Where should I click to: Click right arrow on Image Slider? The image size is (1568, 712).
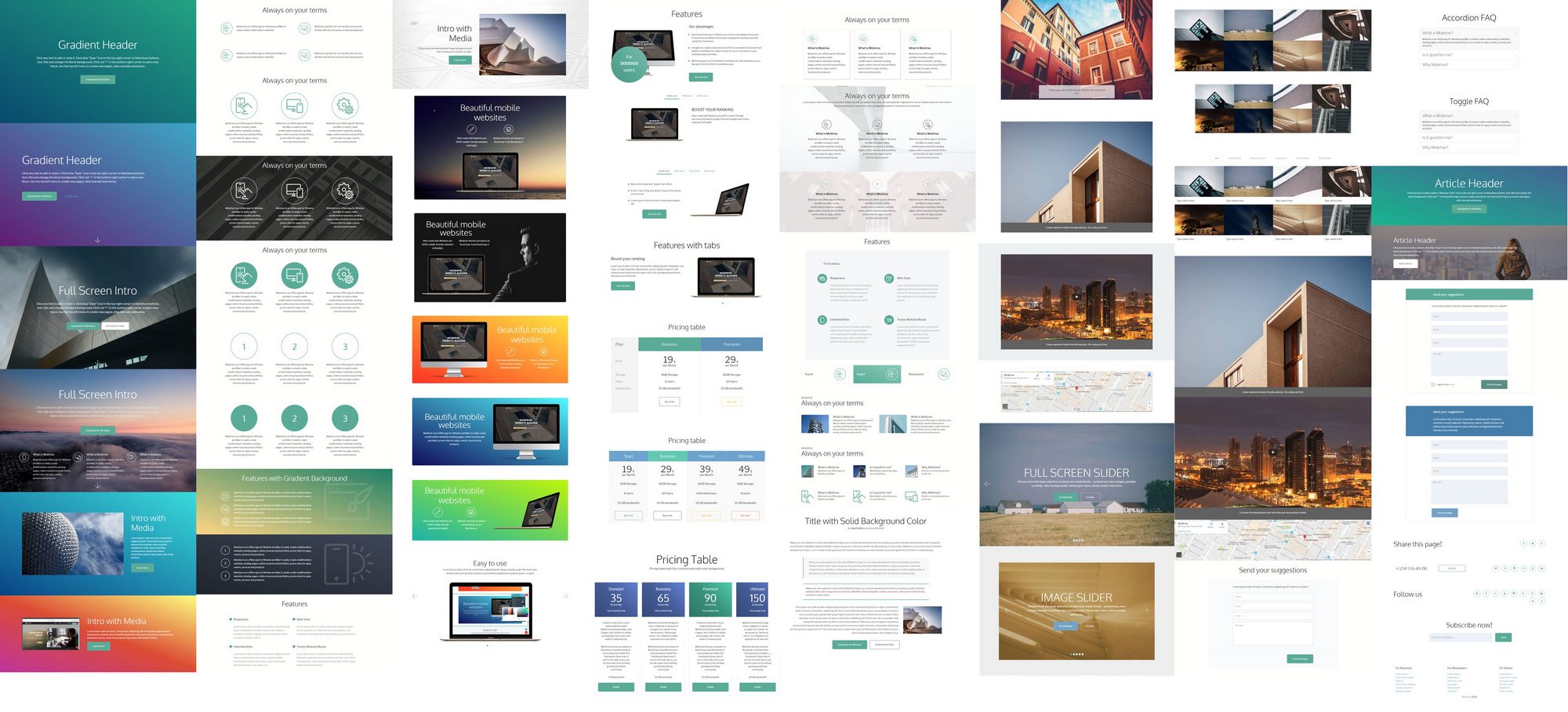(x=1145, y=610)
